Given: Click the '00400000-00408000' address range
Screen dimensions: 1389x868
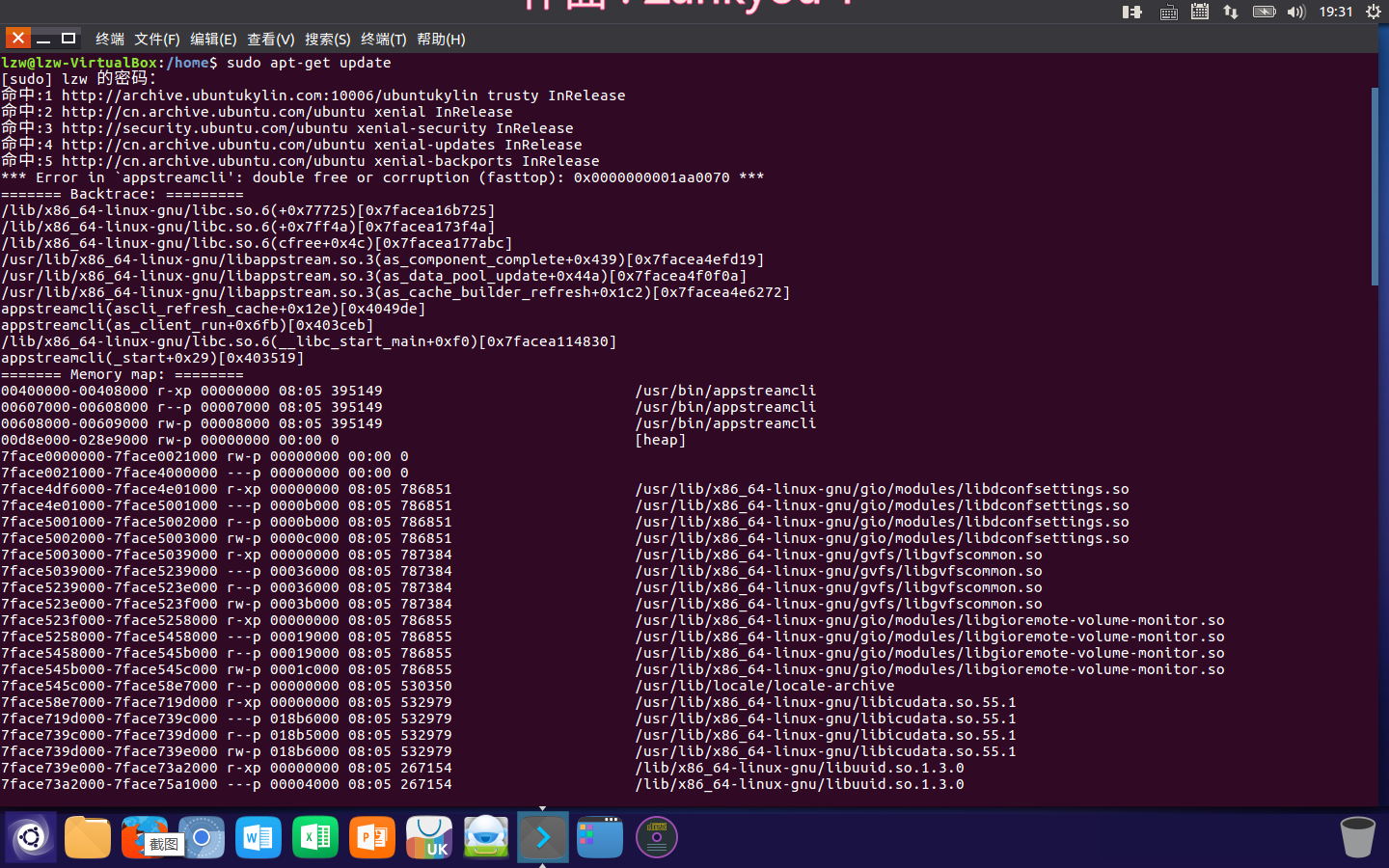Looking at the screenshot, I should tap(74, 391).
